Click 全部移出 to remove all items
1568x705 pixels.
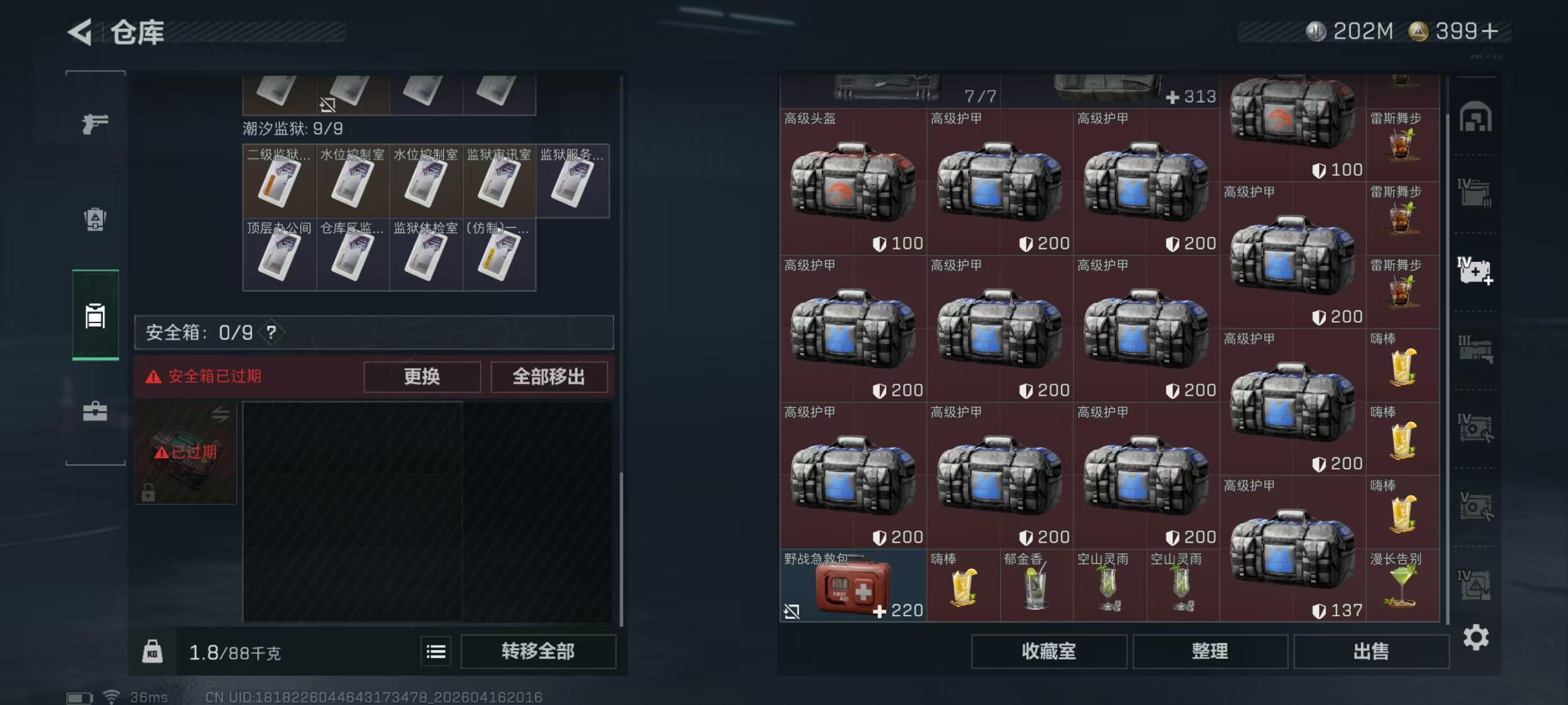549,377
